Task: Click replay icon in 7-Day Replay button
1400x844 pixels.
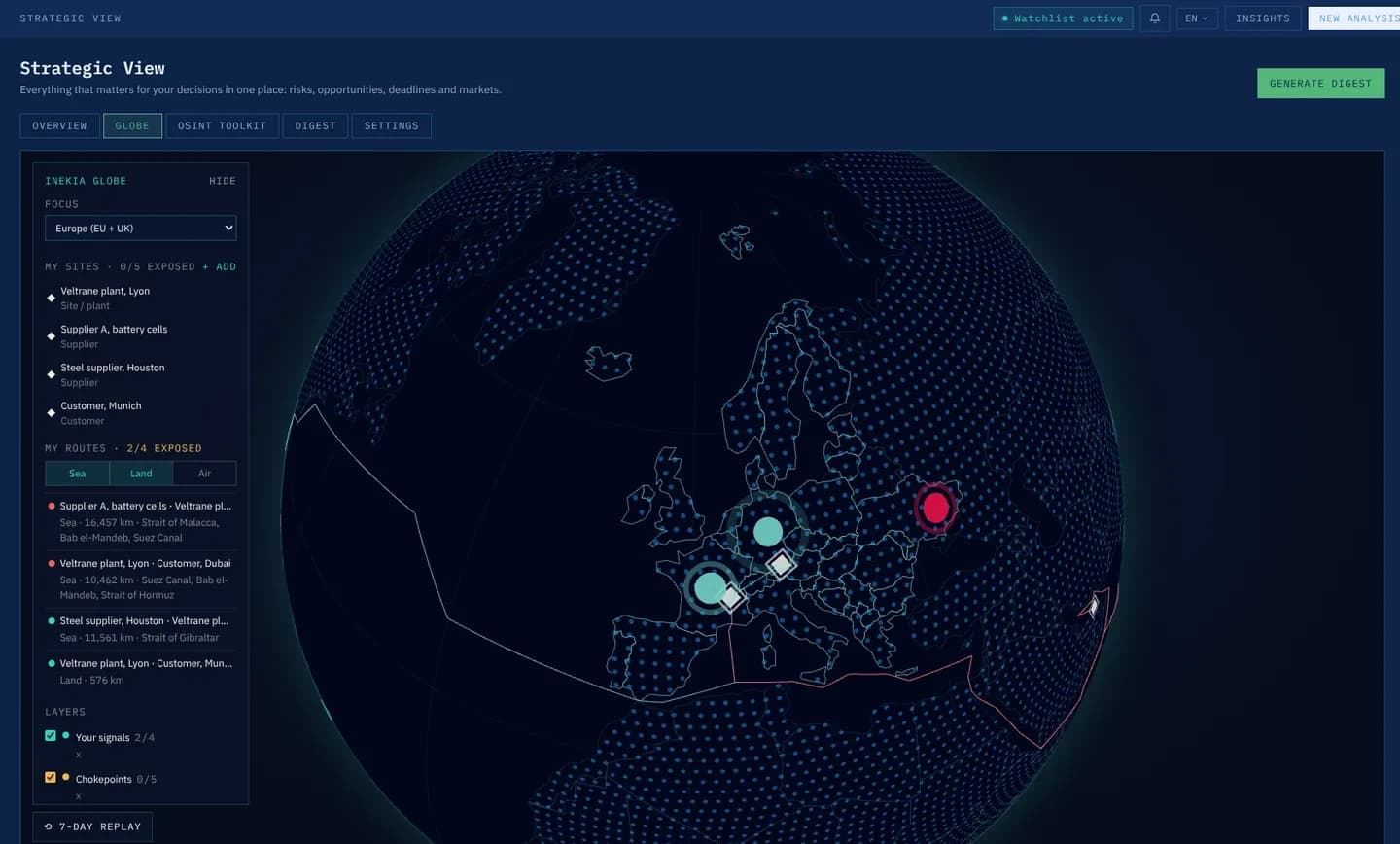Action: tap(48, 826)
